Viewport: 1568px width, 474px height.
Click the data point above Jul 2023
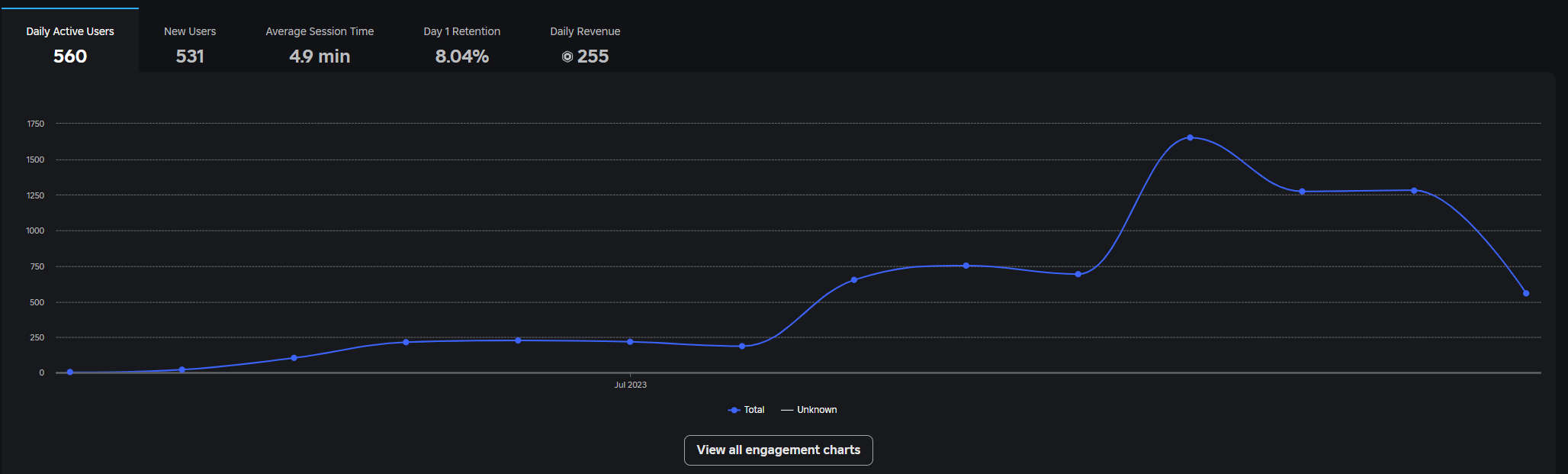[x=630, y=342]
